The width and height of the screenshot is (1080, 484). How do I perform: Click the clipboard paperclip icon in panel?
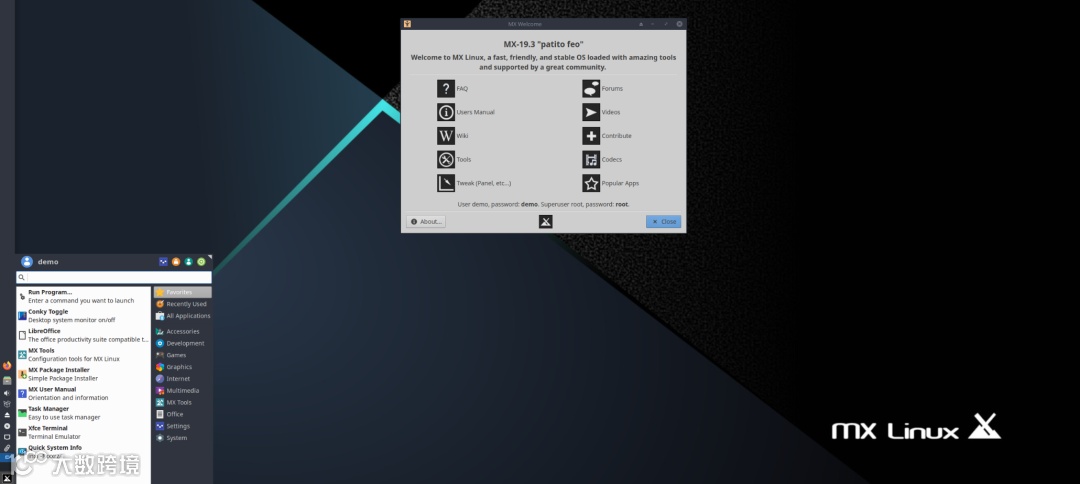pyautogui.click(x=7, y=448)
